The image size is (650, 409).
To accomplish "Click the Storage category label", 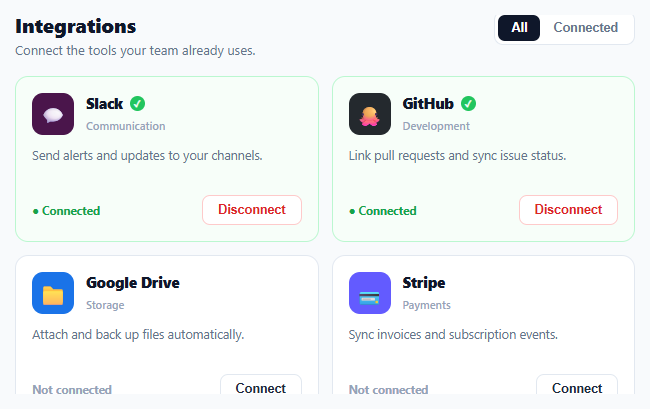I will coord(105,305).
